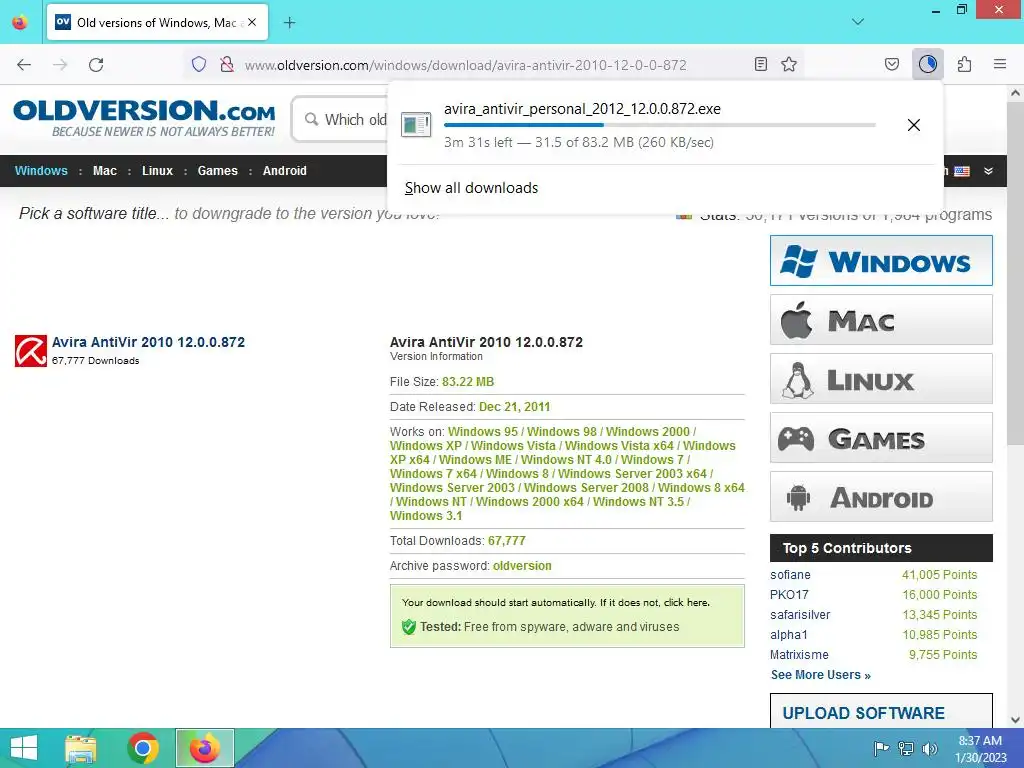Open contributor sofiane's profile
Viewport: 1024px width, 768px height.
click(x=790, y=575)
